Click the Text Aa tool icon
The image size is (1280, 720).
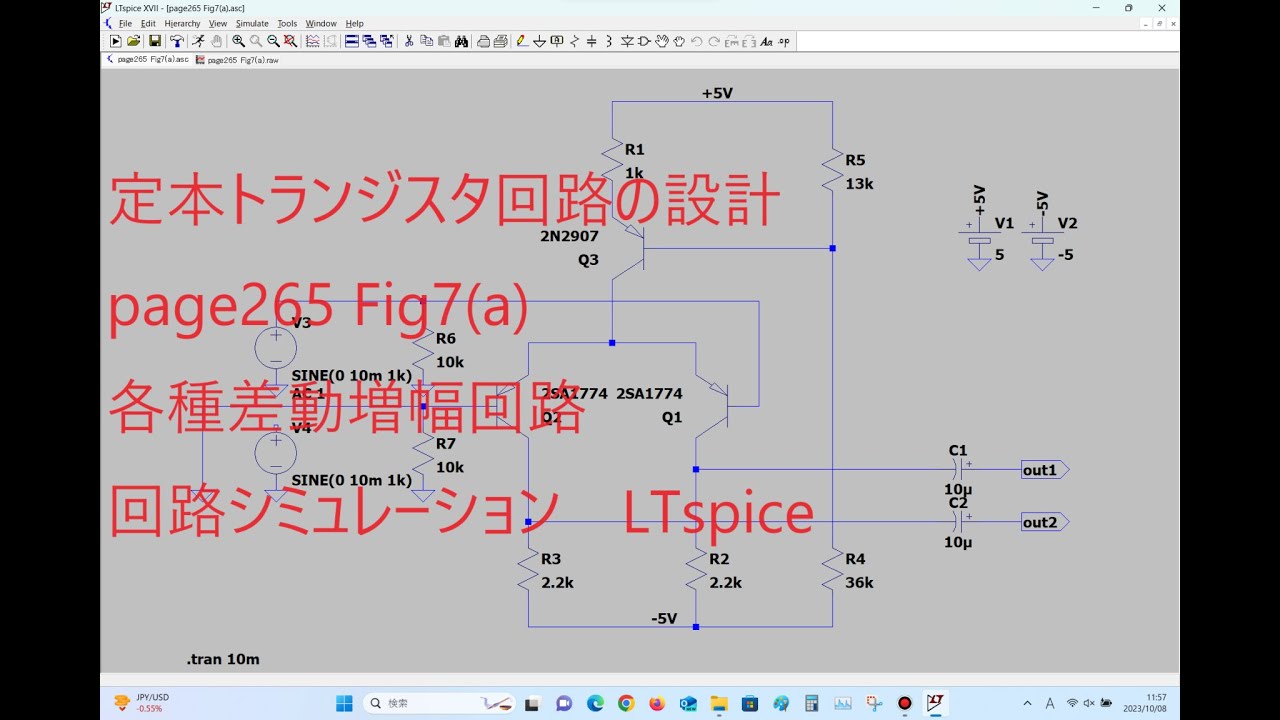point(766,41)
